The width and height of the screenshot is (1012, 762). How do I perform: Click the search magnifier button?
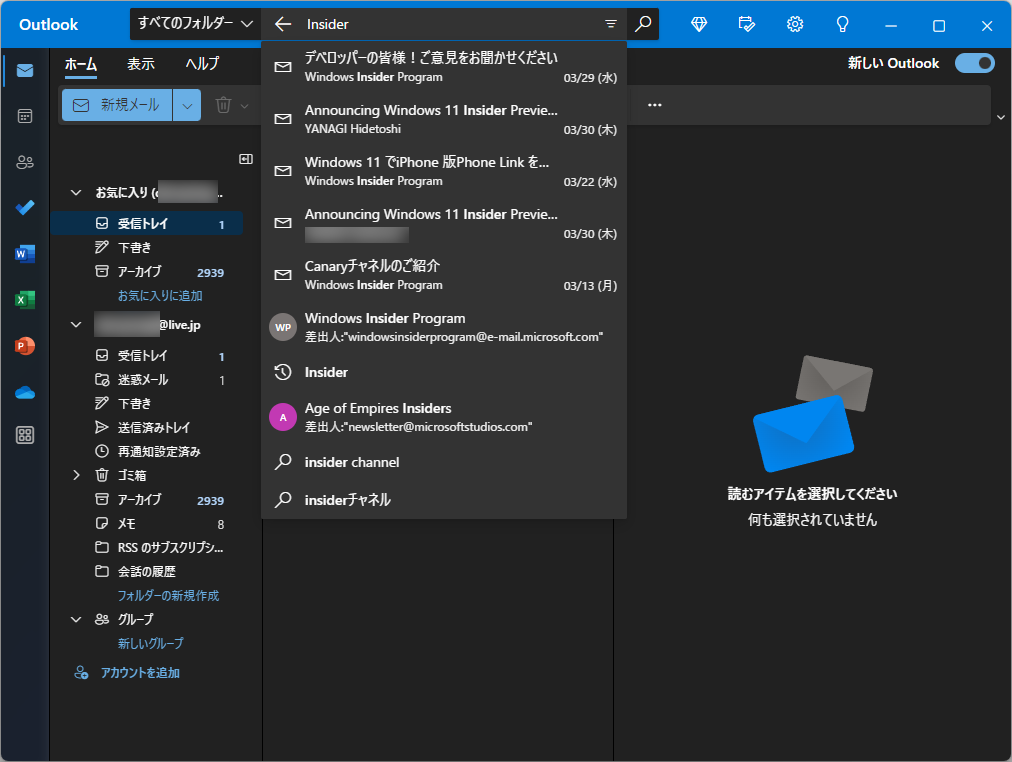coord(643,24)
